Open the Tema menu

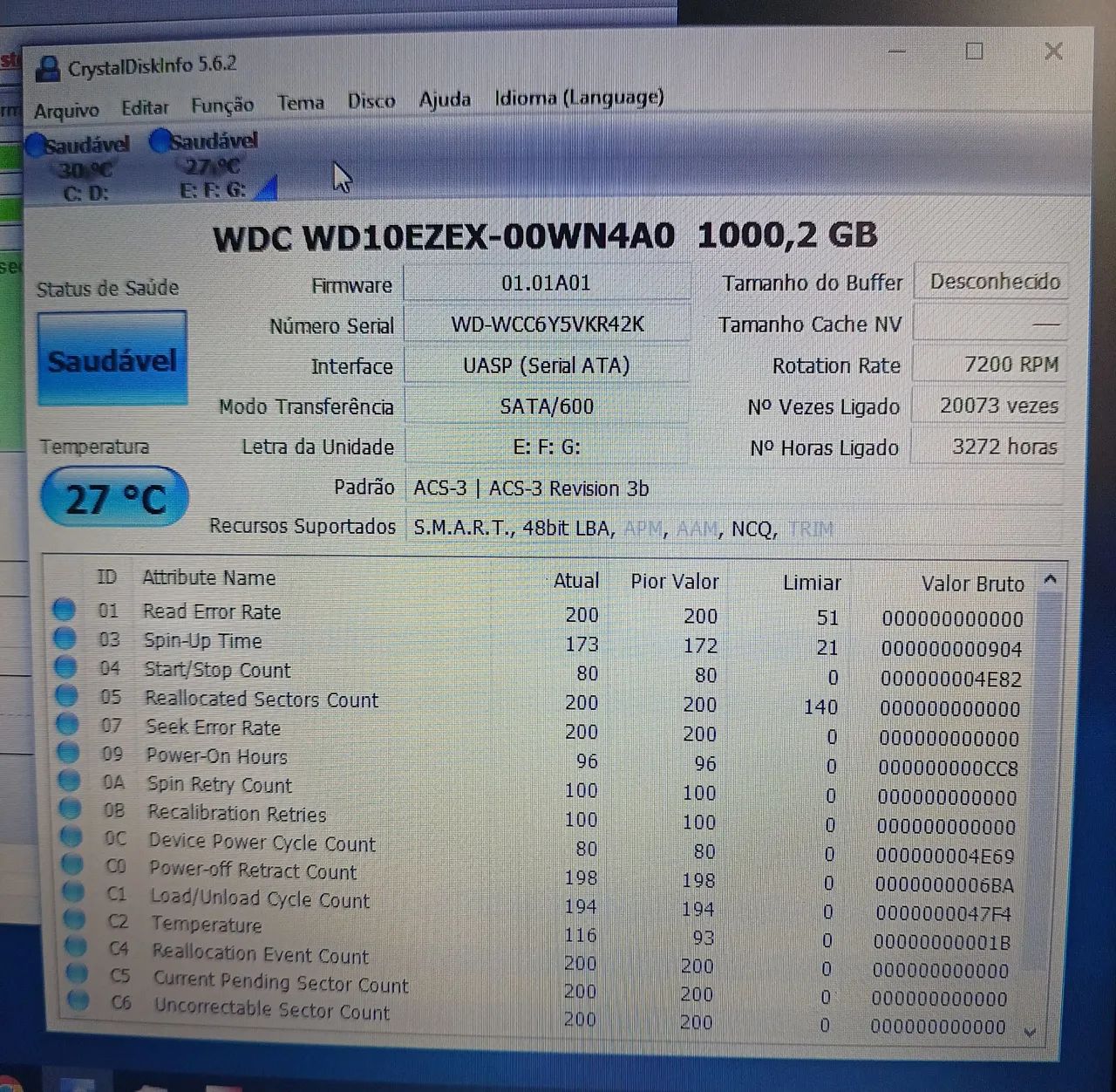301,103
